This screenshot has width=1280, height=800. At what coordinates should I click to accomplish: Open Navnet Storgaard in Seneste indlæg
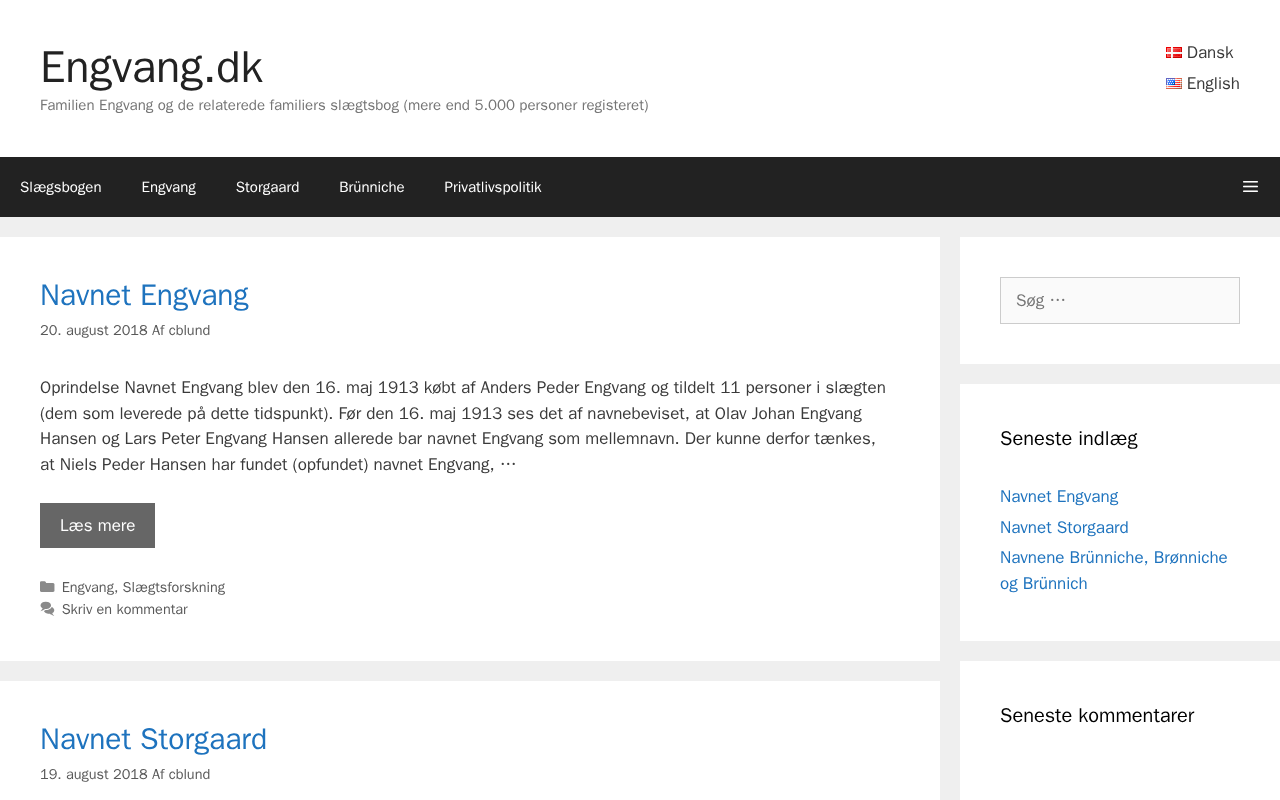point(1064,527)
